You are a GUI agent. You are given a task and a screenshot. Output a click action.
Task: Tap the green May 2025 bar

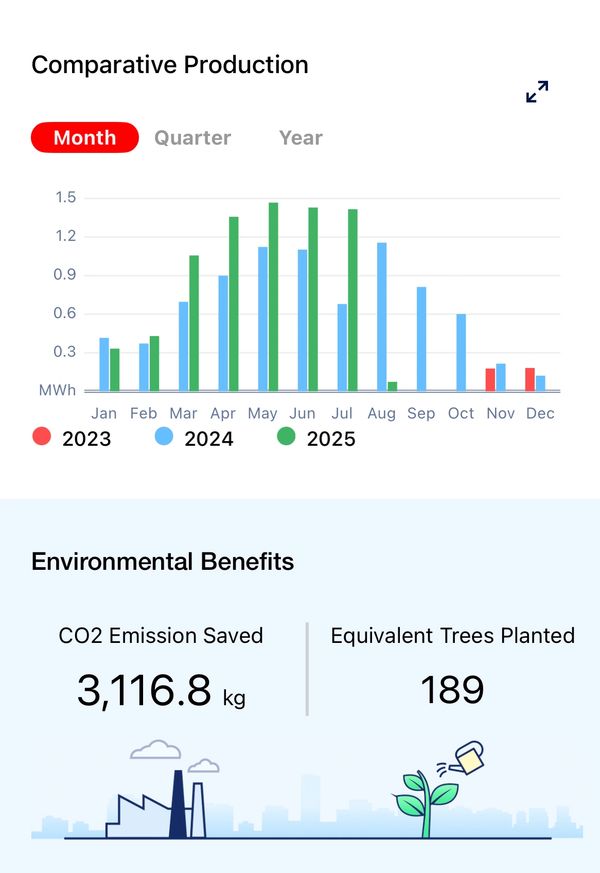pyautogui.click(x=273, y=297)
